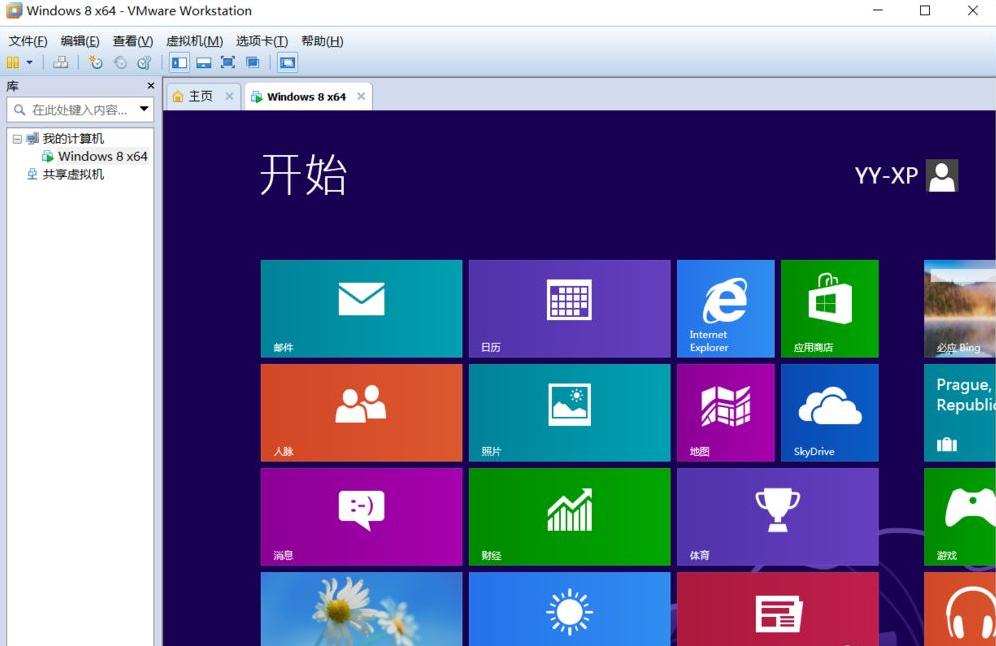Click inside the library search input field
The width and height of the screenshot is (996, 646).
coord(75,110)
